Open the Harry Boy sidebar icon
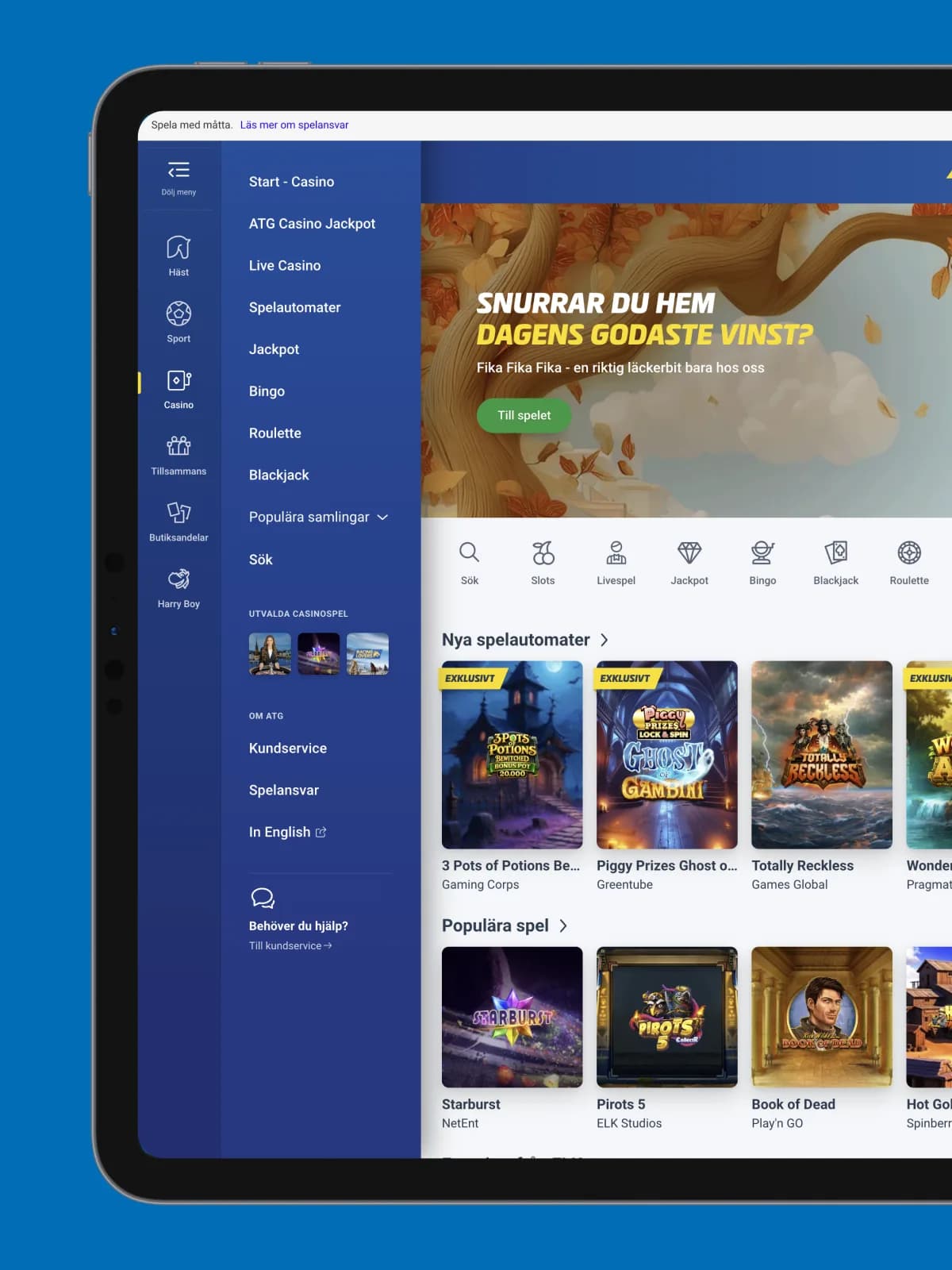Screen dimensions: 952x1270 [x=178, y=579]
